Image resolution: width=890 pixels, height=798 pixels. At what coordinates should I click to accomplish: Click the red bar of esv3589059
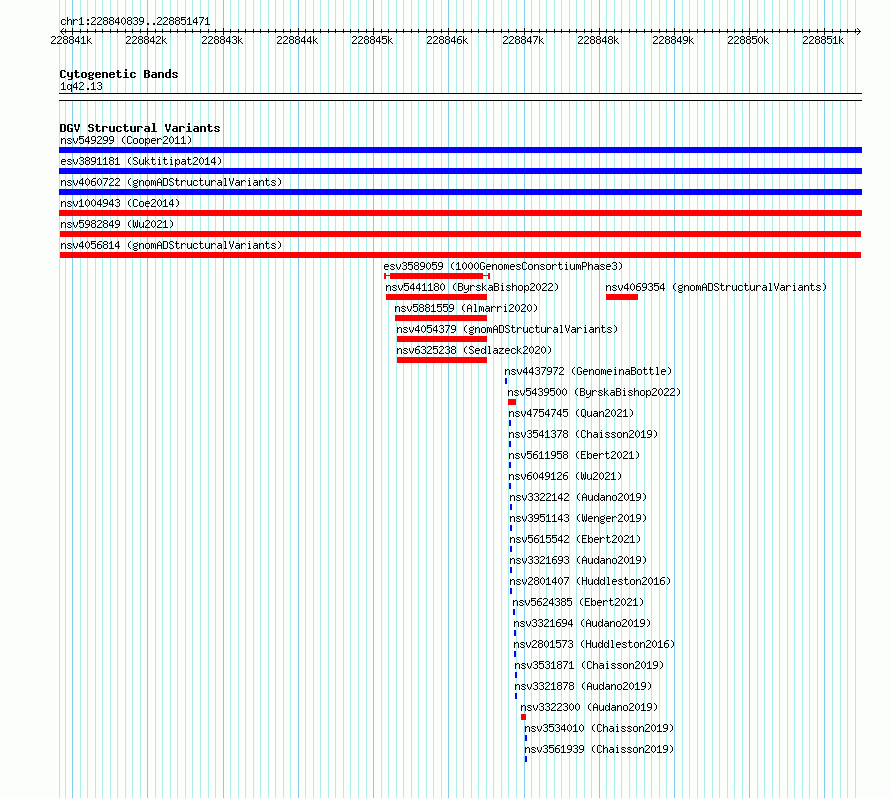pos(436,276)
